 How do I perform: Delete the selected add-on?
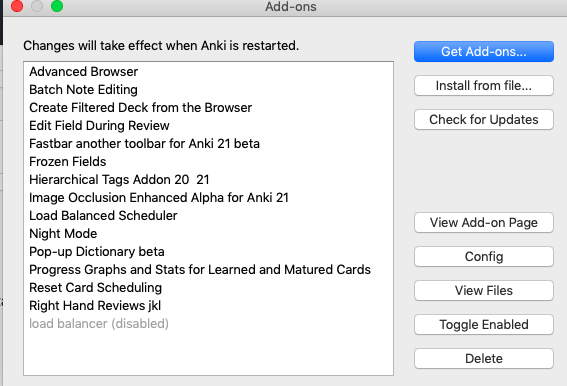tap(483, 359)
